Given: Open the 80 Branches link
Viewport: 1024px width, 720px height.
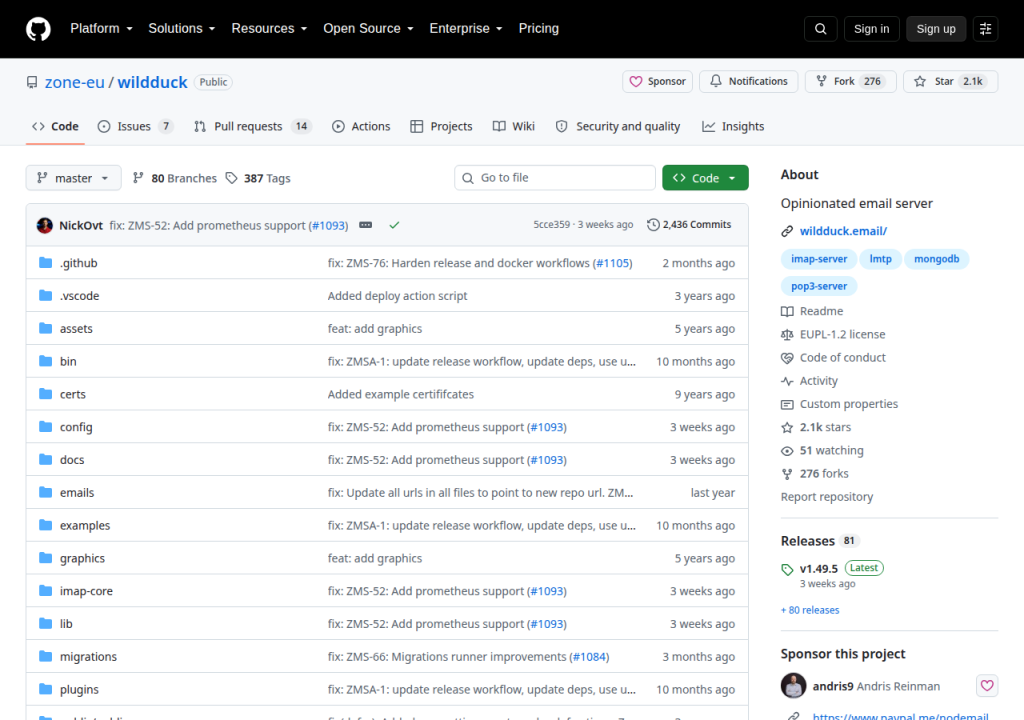Looking at the screenshot, I should click(174, 178).
